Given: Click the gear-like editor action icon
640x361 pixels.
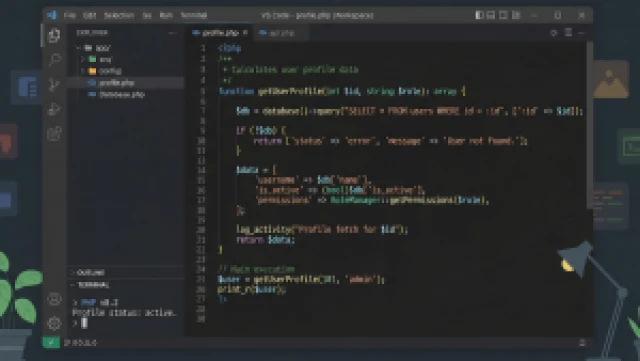Looking at the screenshot, I should click(x=553, y=33).
